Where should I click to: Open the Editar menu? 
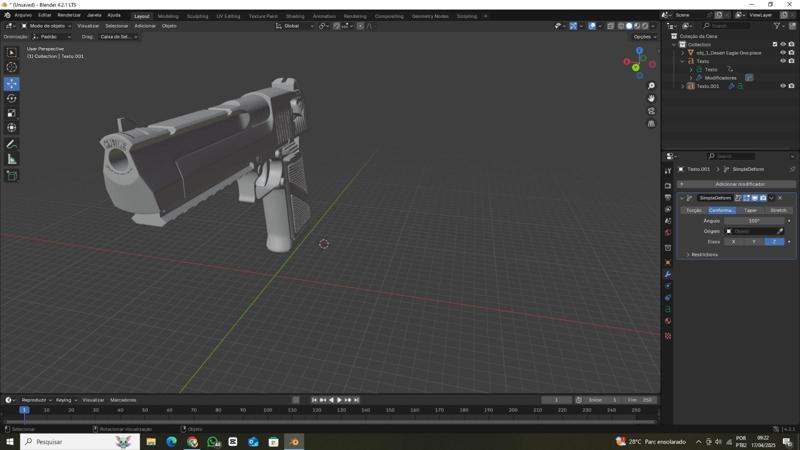click(44, 15)
